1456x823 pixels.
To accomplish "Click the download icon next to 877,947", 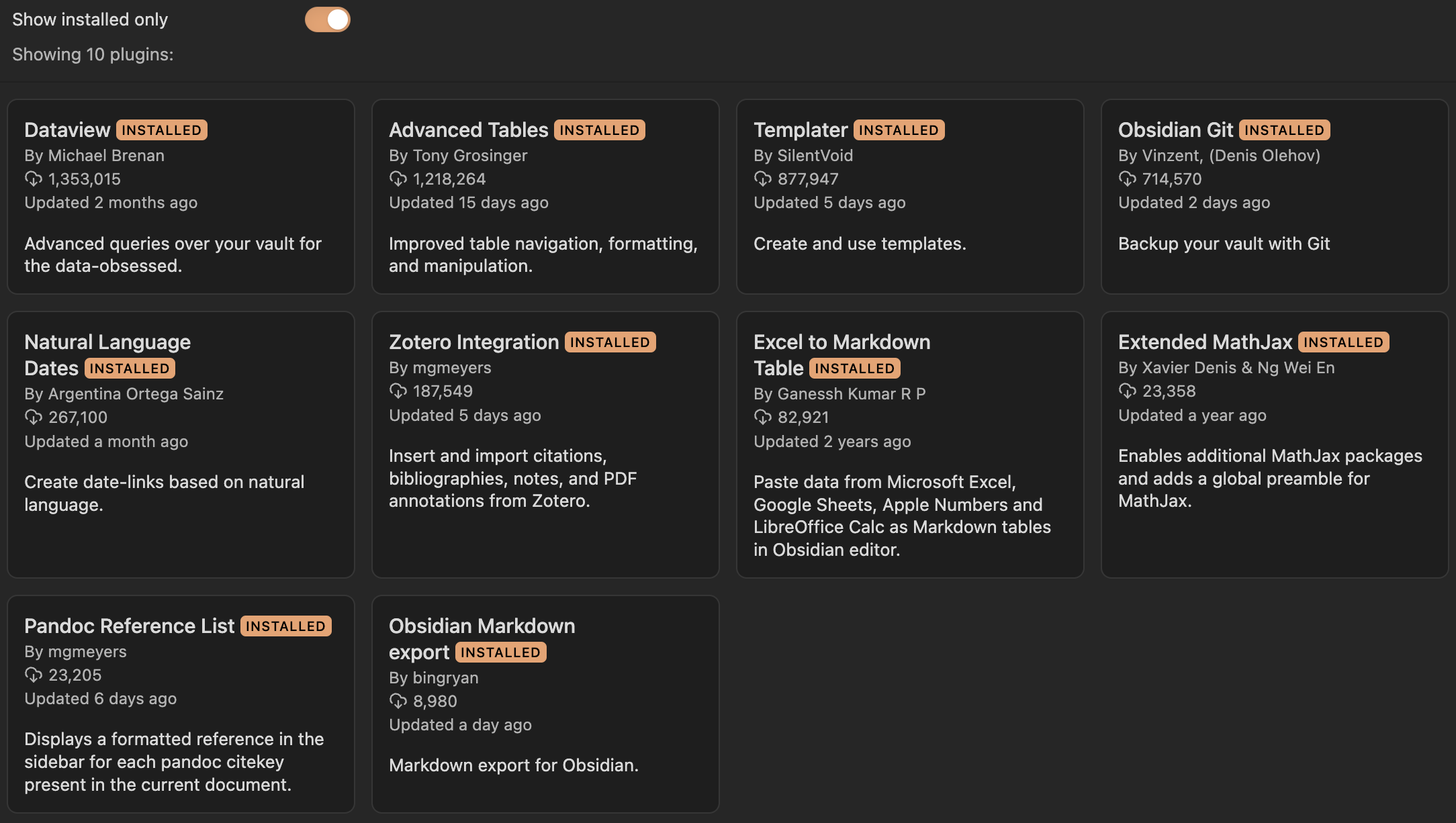I will click(x=763, y=179).
